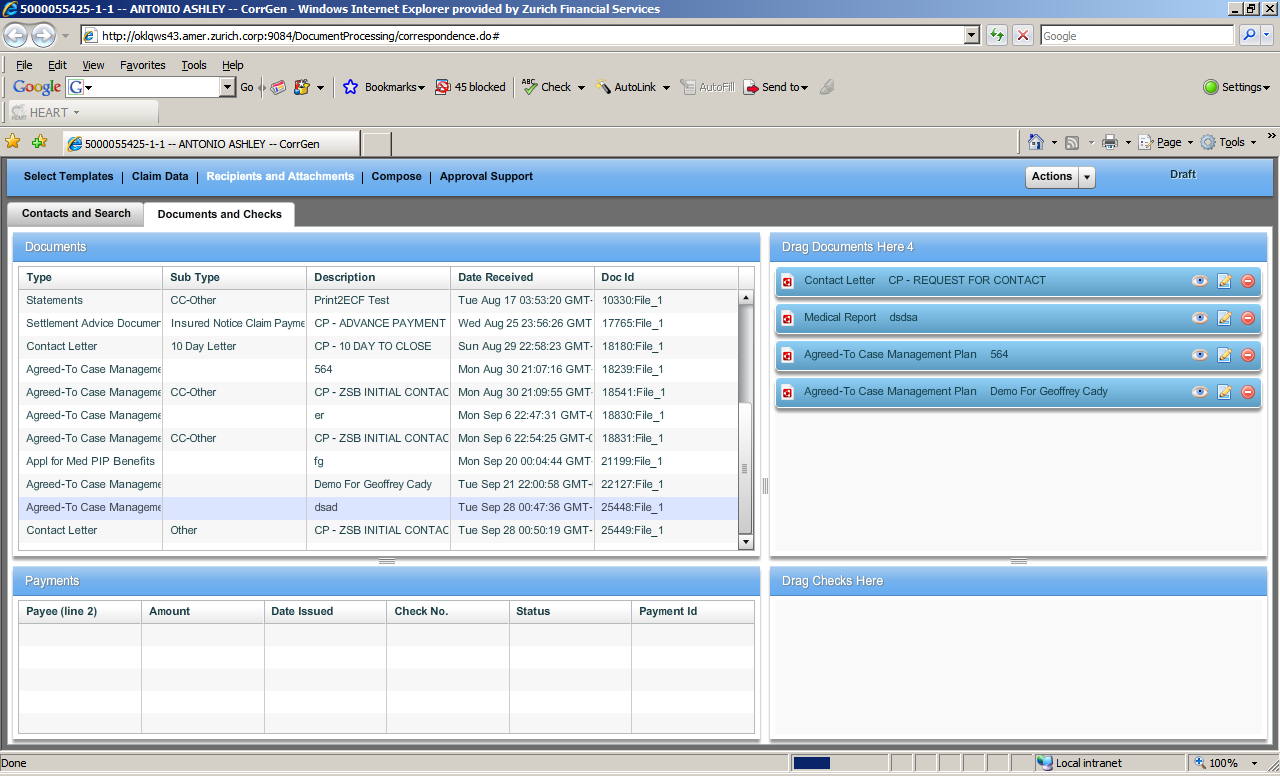
Task: Select the Documents and Checks tab
Action: (x=220, y=214)
